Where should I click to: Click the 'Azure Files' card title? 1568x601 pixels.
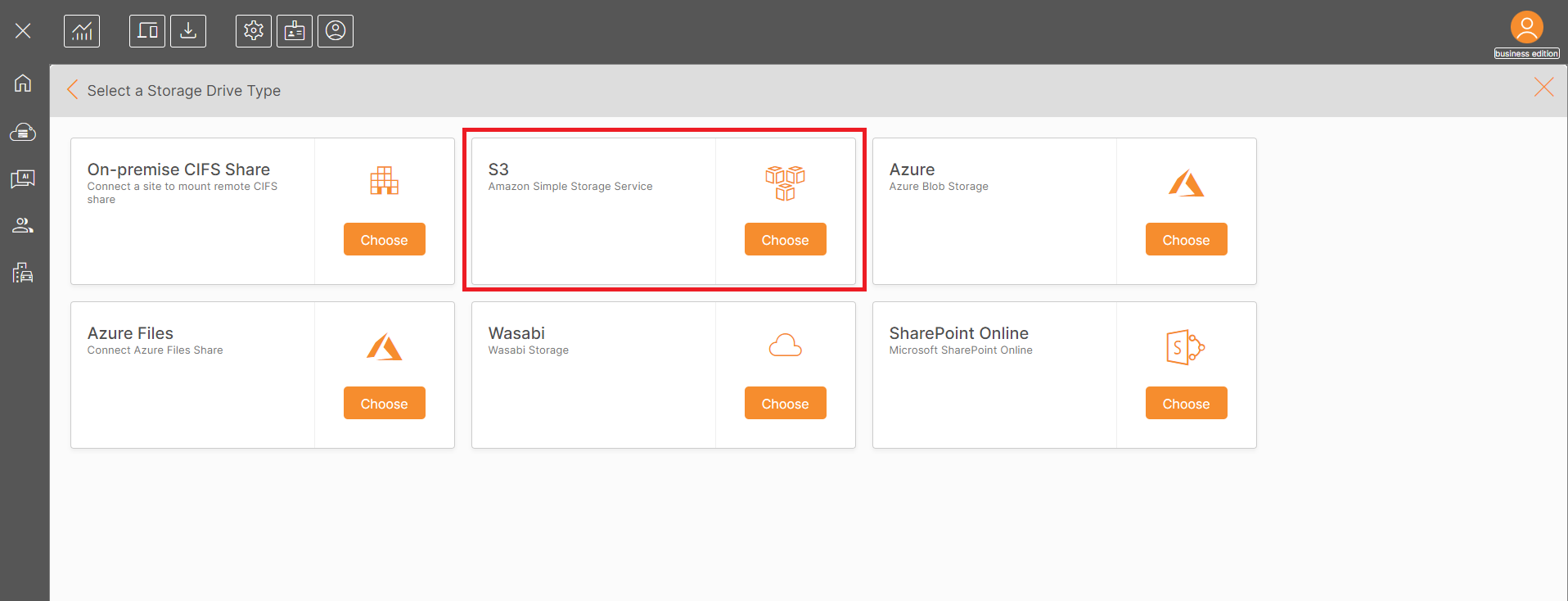pos(130,333)
